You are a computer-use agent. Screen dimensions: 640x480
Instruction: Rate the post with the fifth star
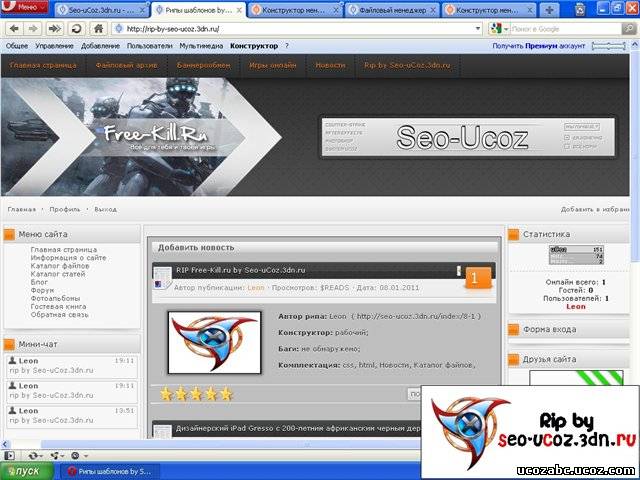[x=226, y=394]
